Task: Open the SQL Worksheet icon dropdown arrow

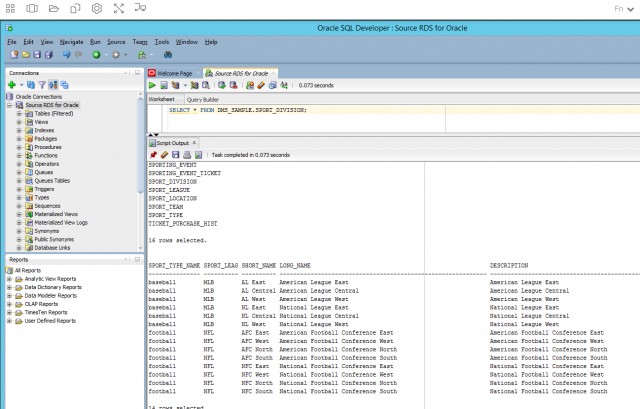Action: pyautogui.click(x=151, y=55)
